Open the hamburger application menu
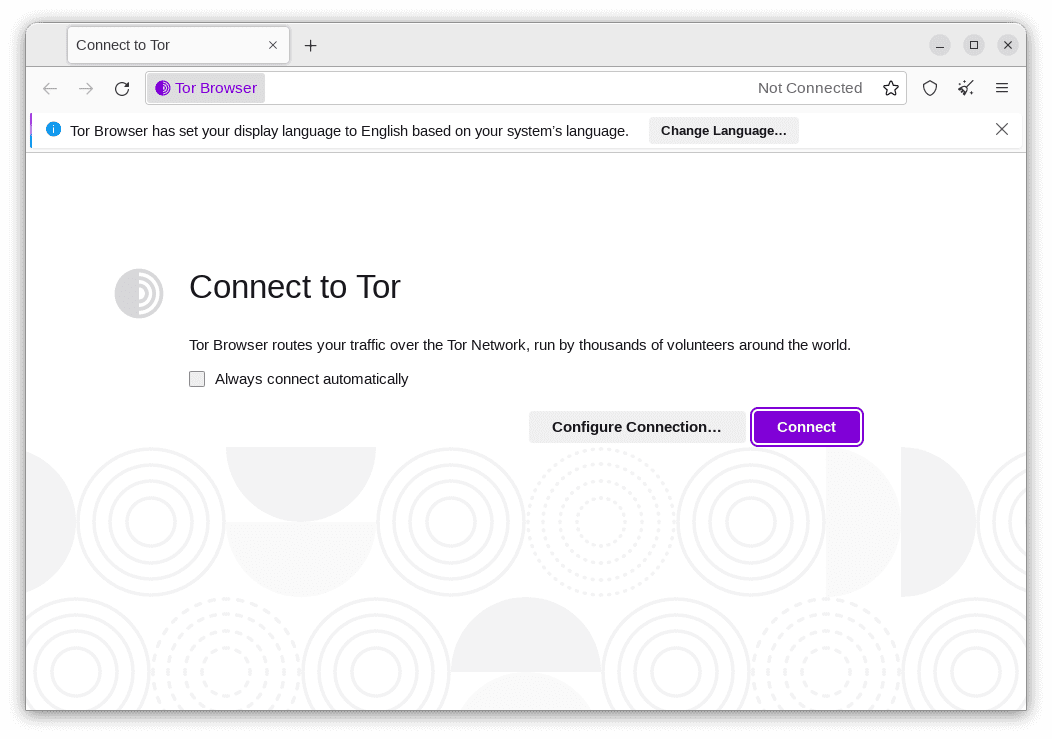Screen dimensions: 1052x739 1002,88
